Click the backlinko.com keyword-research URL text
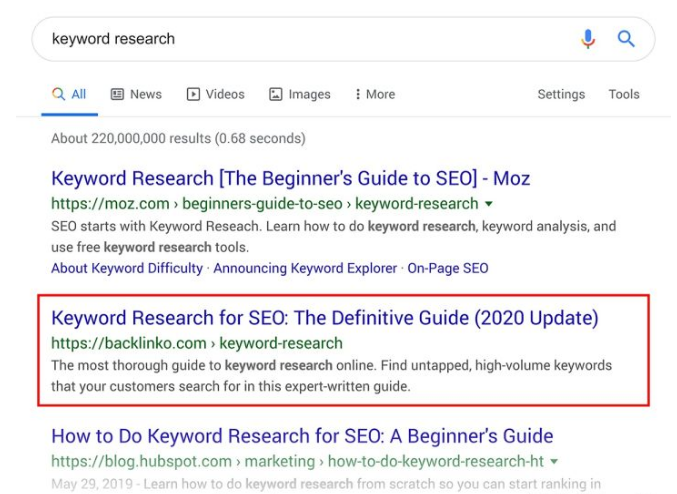Image resolution: width=677 pixels, height=494 pixels. coord(197,343)
